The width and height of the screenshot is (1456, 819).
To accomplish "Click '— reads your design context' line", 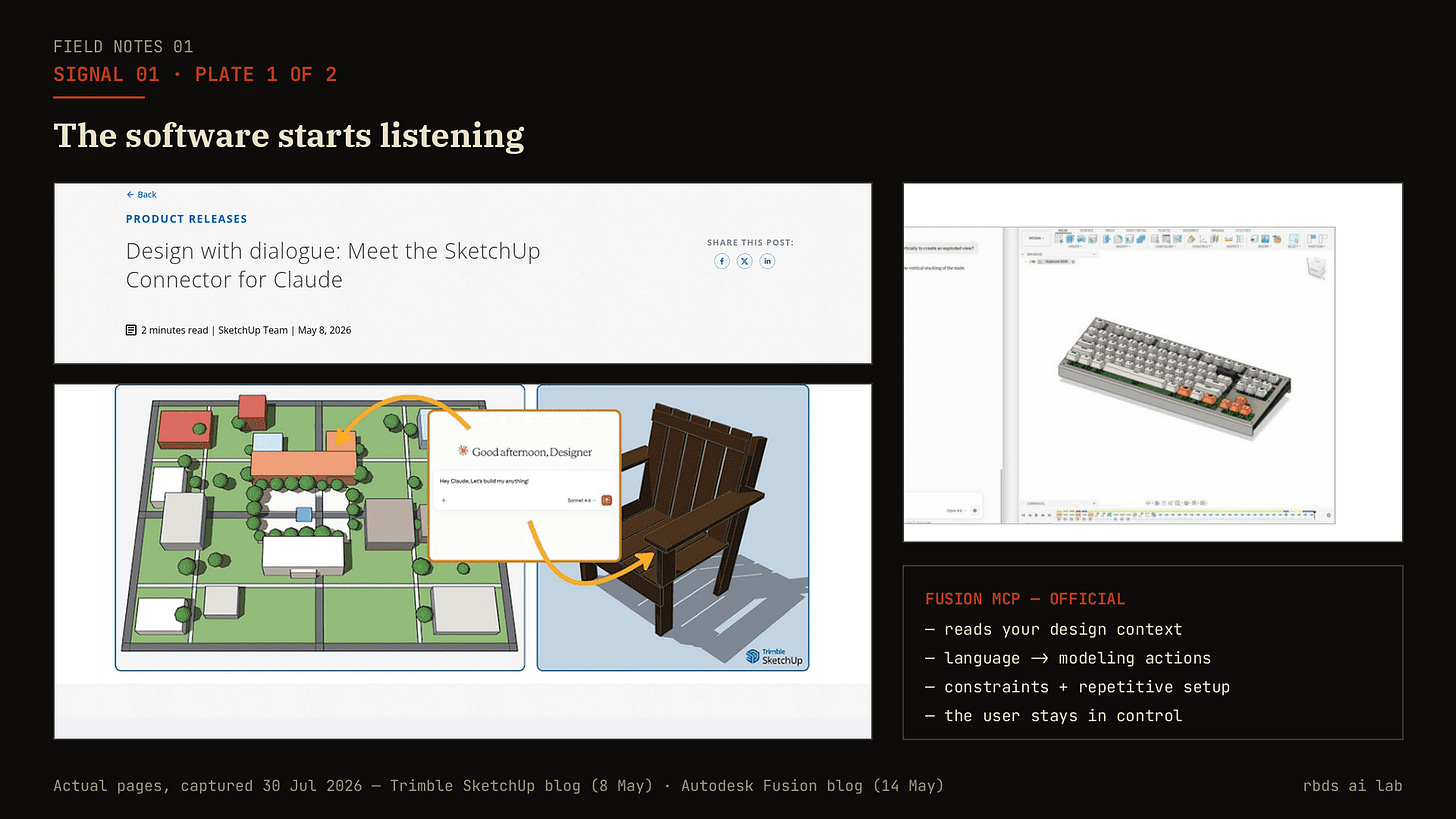I will (1054, 629).
